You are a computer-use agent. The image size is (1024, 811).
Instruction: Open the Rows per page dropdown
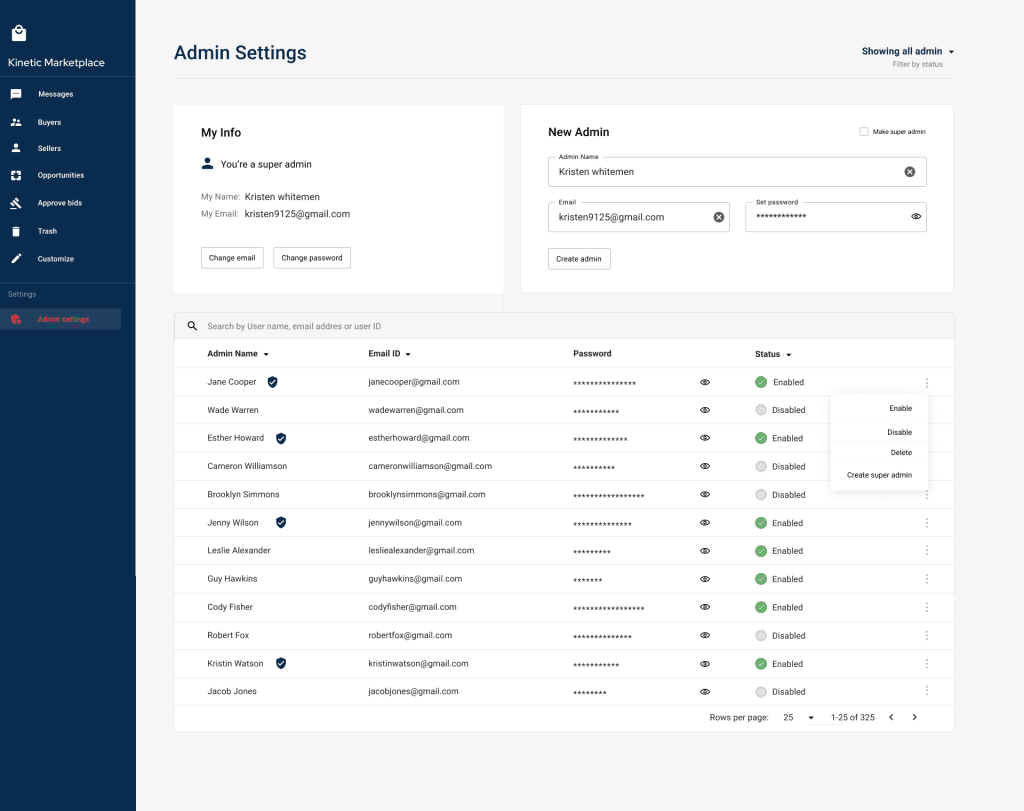click(810, 718)
